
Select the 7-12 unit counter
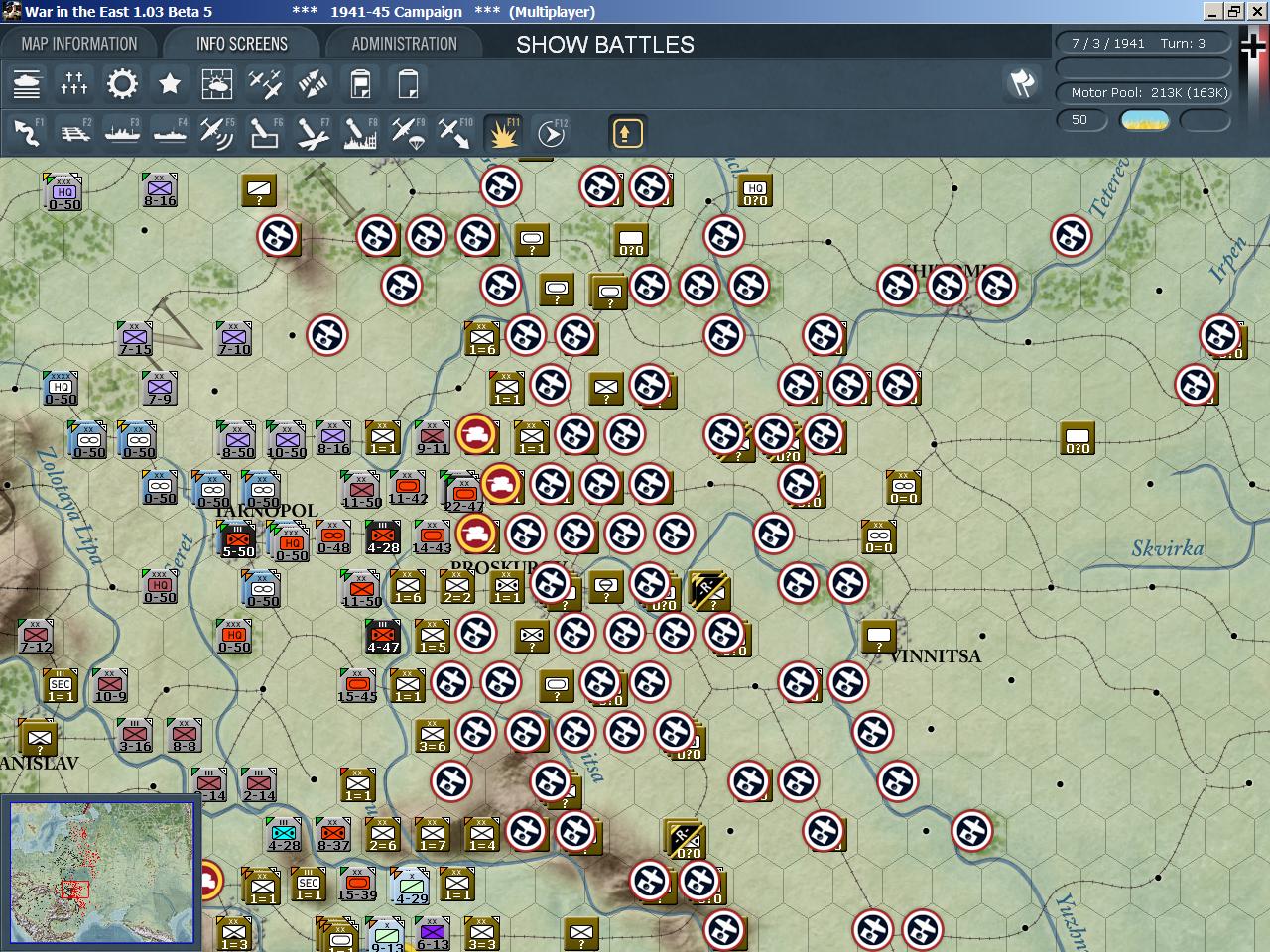pos(36,637)
